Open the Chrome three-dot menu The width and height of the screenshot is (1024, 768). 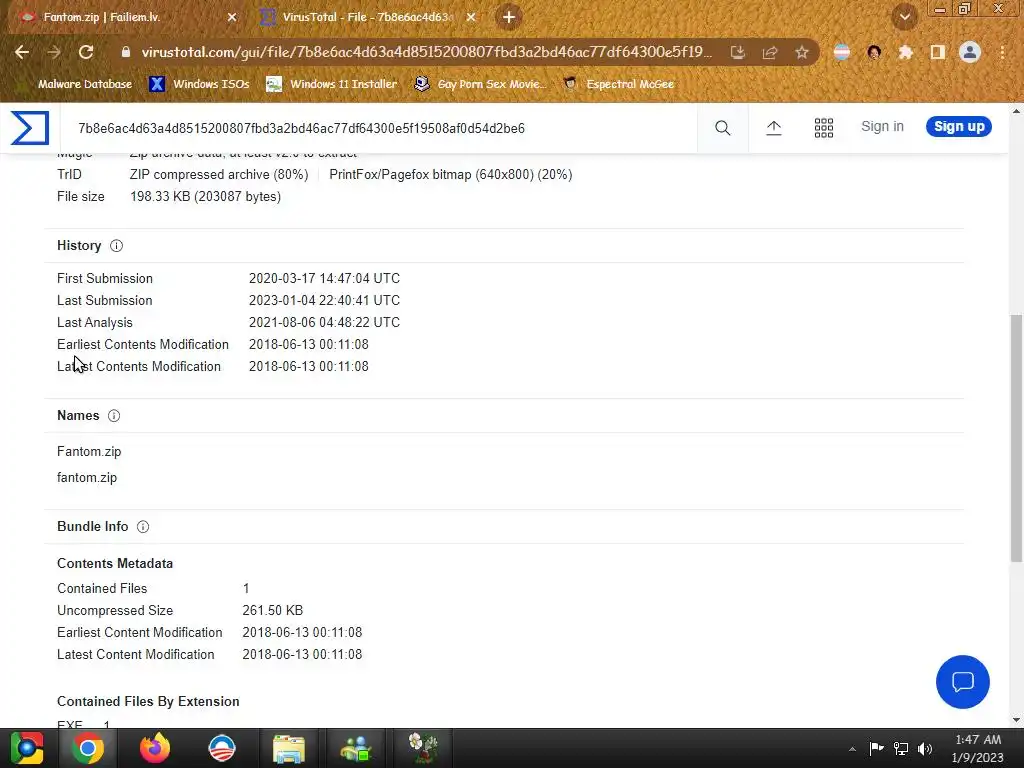coord(1002,52)
